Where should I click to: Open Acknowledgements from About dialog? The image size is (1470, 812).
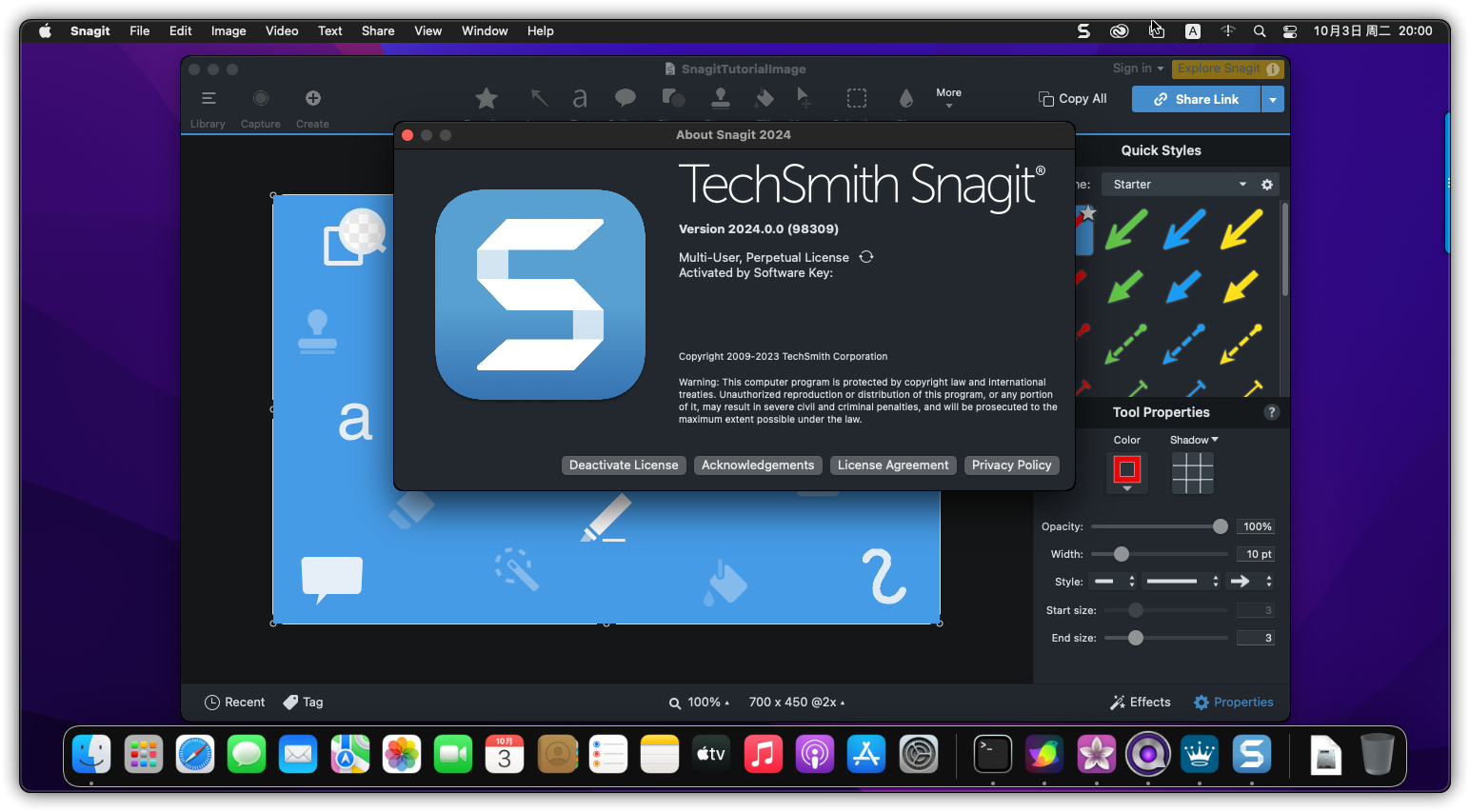[x=758, y=465]
